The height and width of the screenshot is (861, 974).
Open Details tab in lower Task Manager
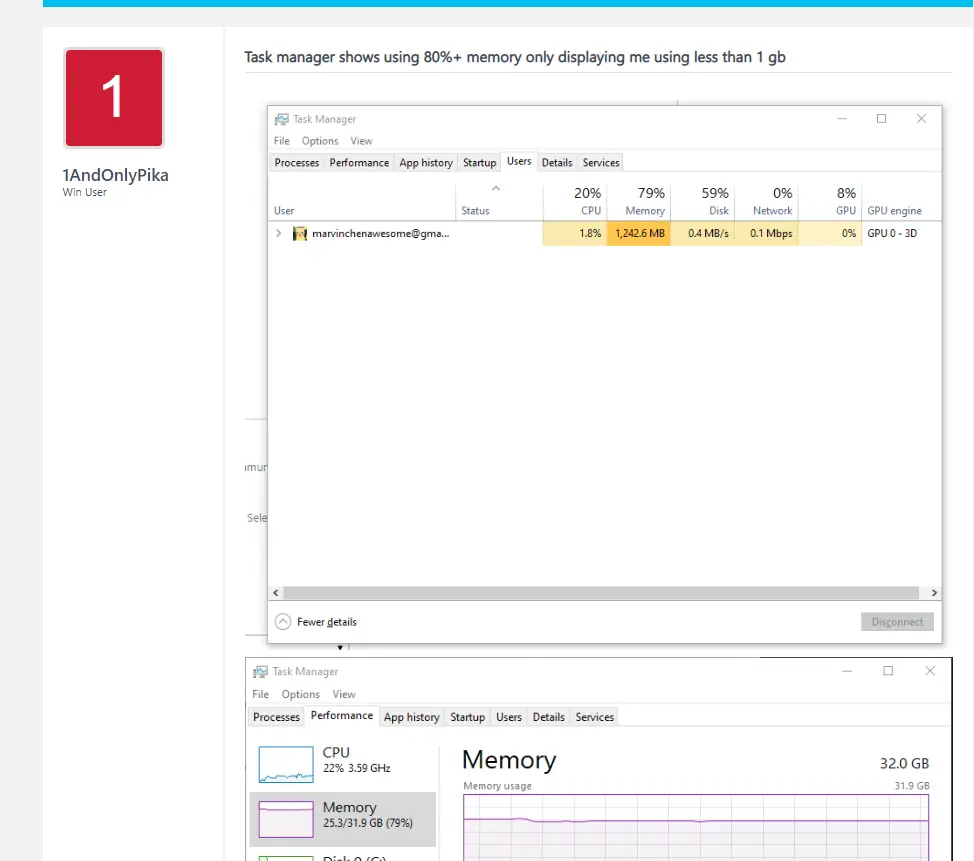tap(548, 717)
